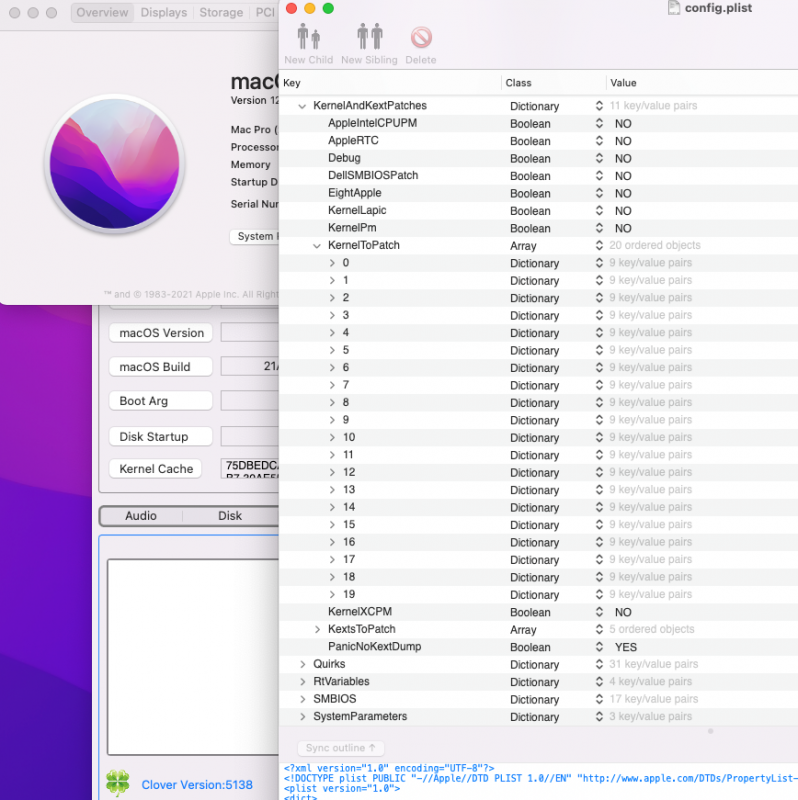This screenshot has width=798, height=800.
Task: Switch to the Displays tab
Action: coord(163,13)
